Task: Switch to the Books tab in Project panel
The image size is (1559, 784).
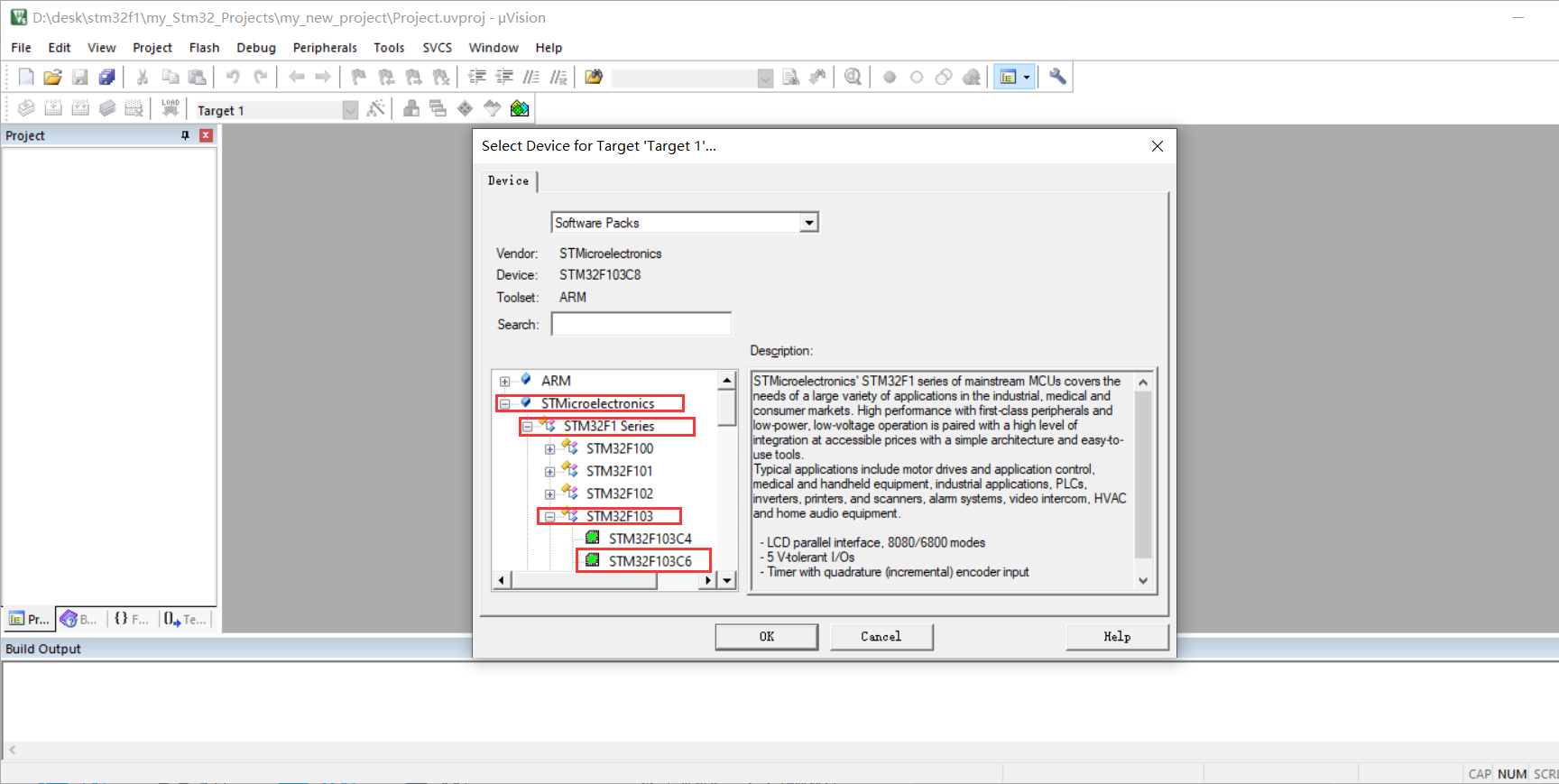Action: [79, 619]
